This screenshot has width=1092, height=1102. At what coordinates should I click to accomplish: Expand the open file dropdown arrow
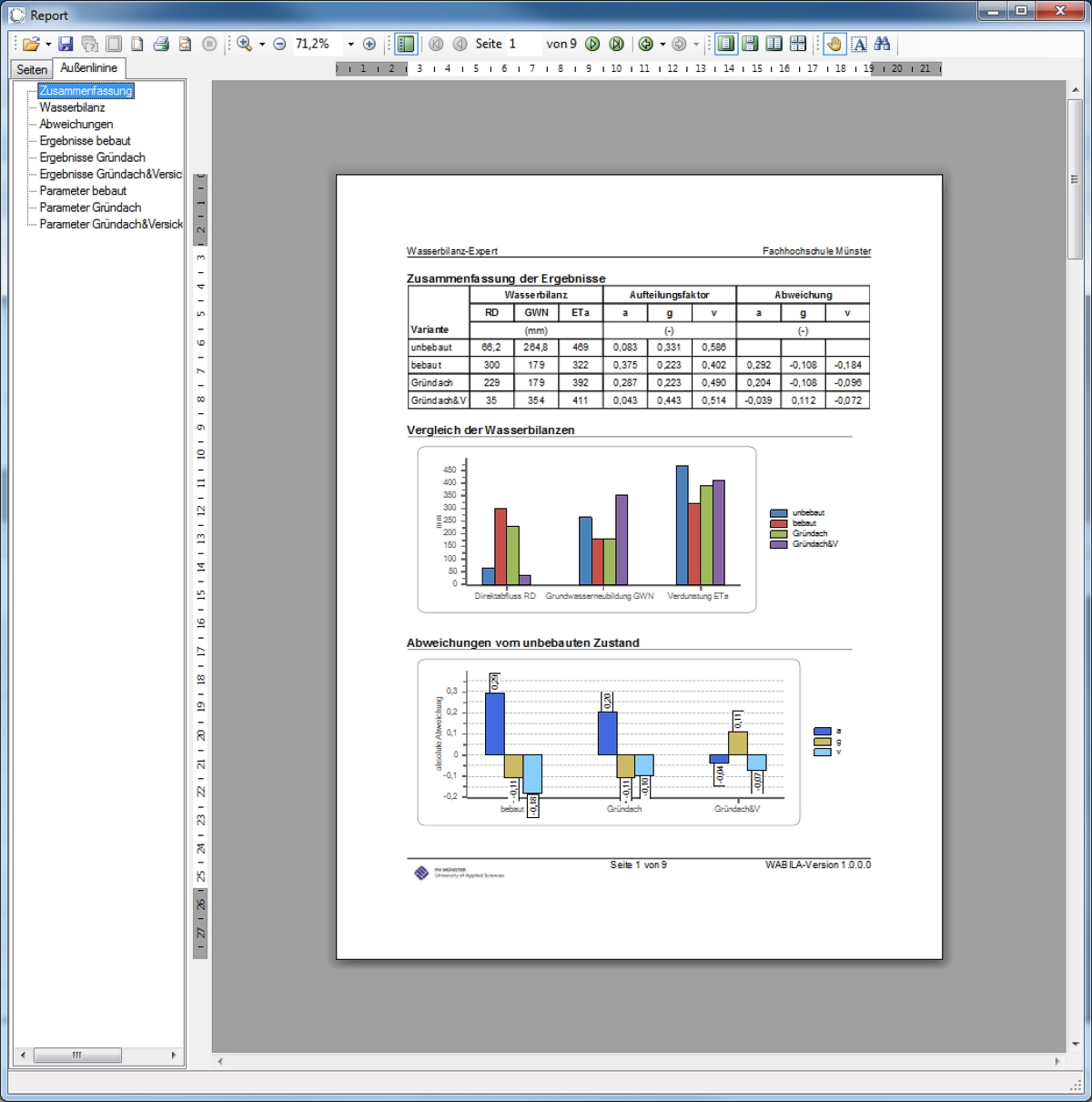point(48,44)
